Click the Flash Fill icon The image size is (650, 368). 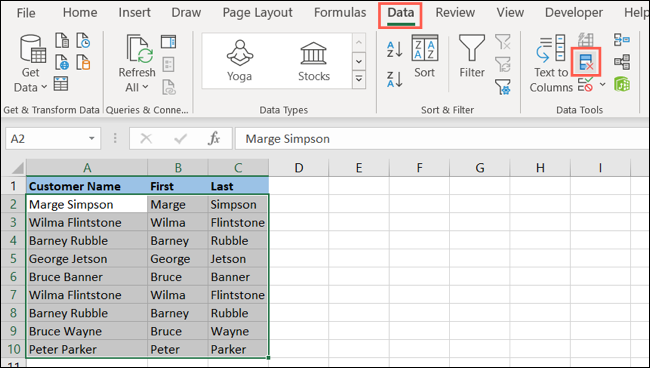pos(586,40)
